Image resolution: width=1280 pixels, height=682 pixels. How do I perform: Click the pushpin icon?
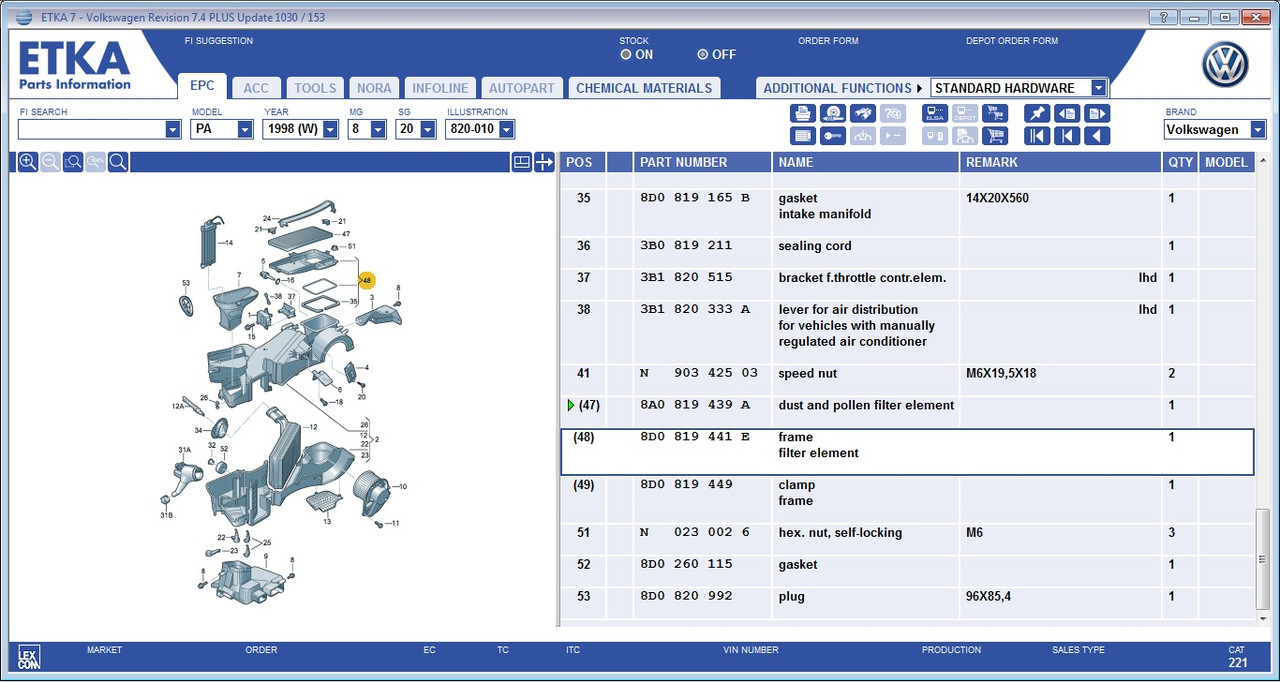pos(1037,113)
